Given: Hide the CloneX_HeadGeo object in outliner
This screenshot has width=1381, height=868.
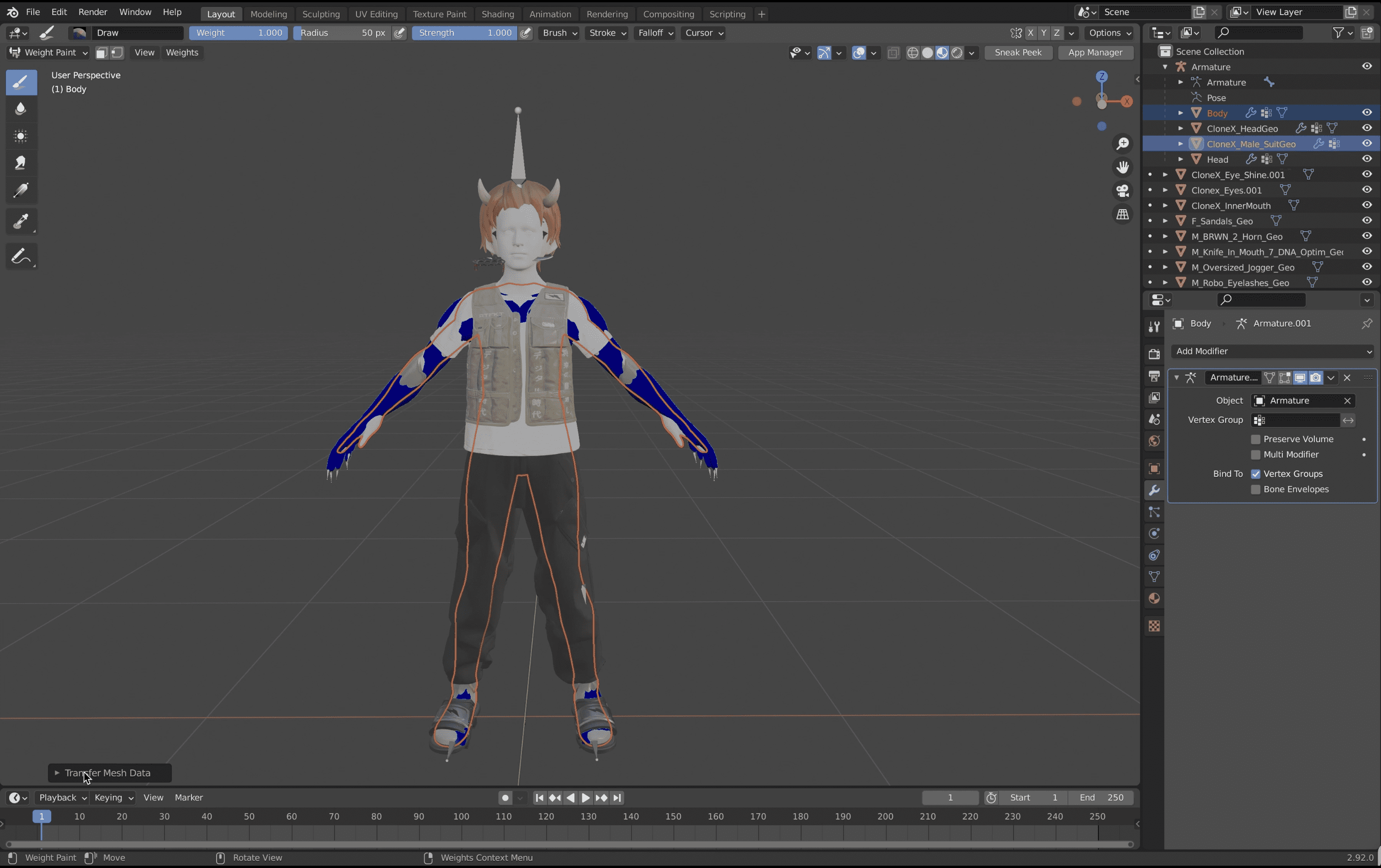Looking at the screenshot, I should 1367,128.
